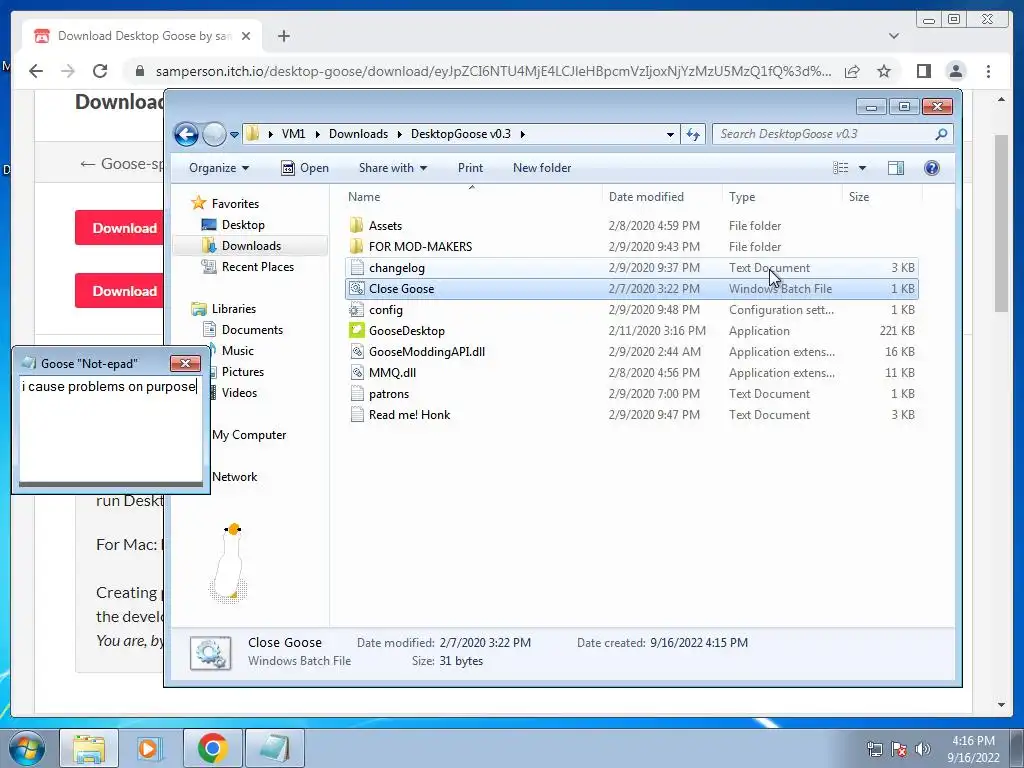
Task: Select the GooseDesktop application icon
Action: click(x=357, y=330)
